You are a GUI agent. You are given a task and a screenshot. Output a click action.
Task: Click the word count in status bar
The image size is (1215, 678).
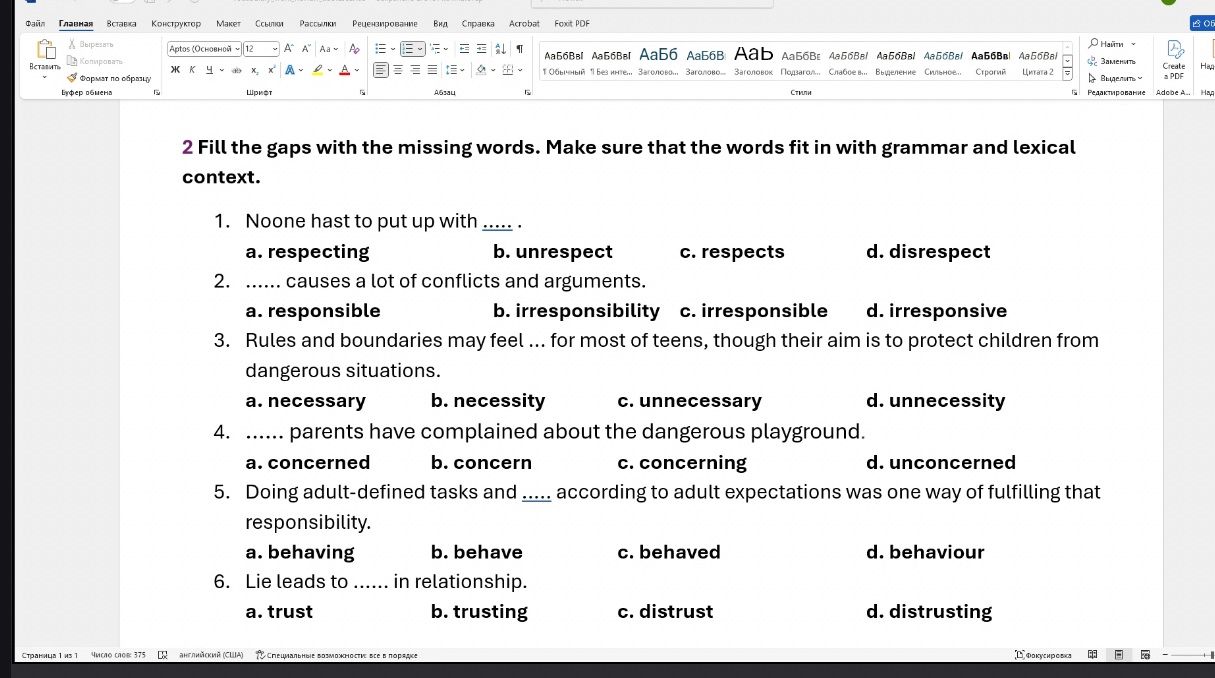pyautogui.click(x=118, y=655)
